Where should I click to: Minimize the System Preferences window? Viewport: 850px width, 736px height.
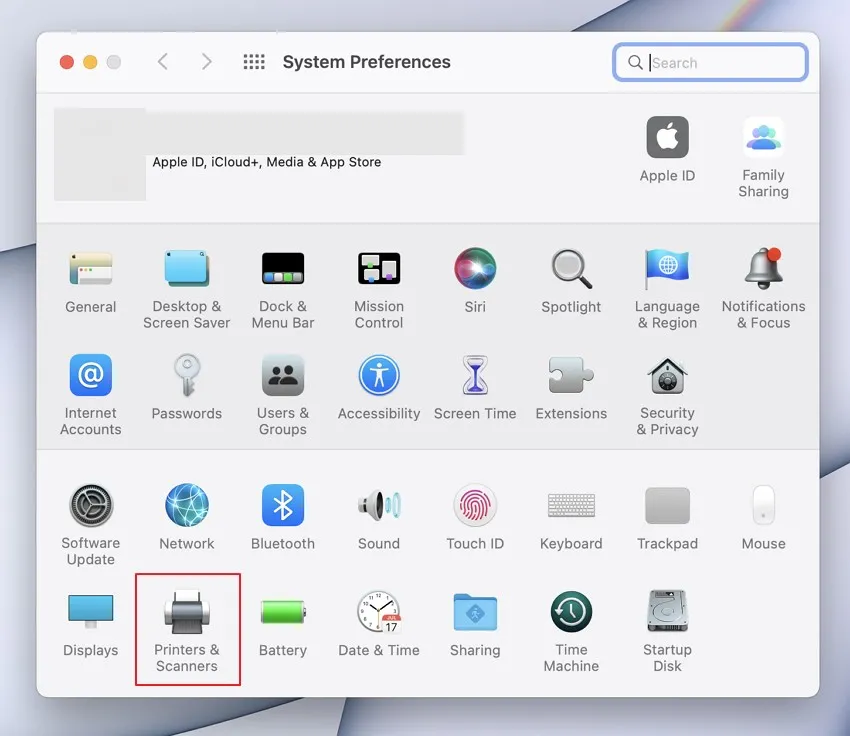pos(90,62)
